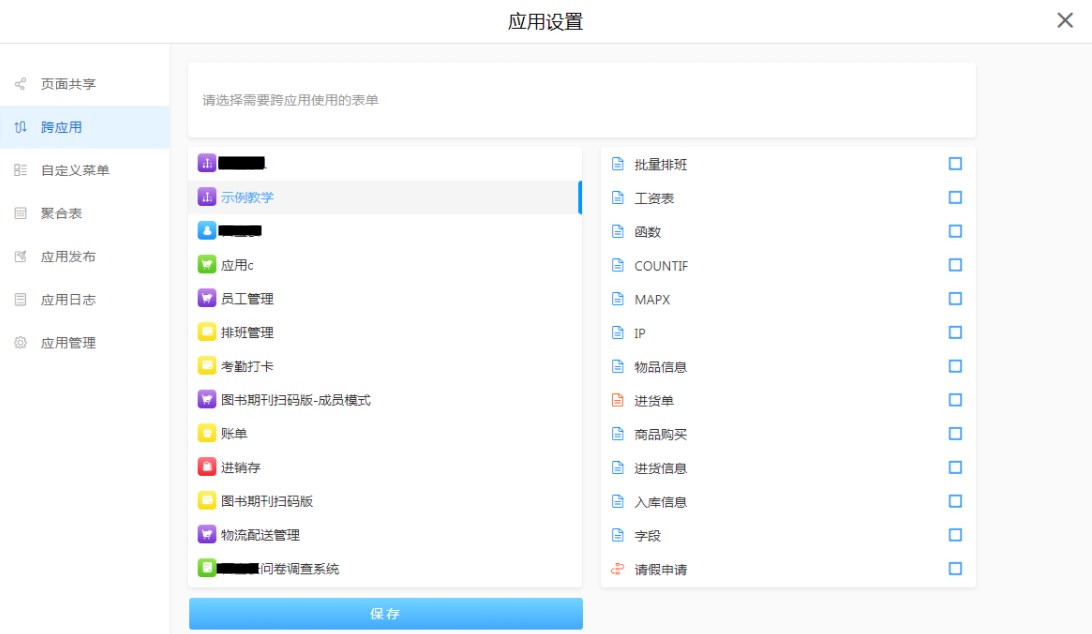Click the purple 员工管理 app icon
This screenshot has height=634, width=1092.
(x=207, y=298)
